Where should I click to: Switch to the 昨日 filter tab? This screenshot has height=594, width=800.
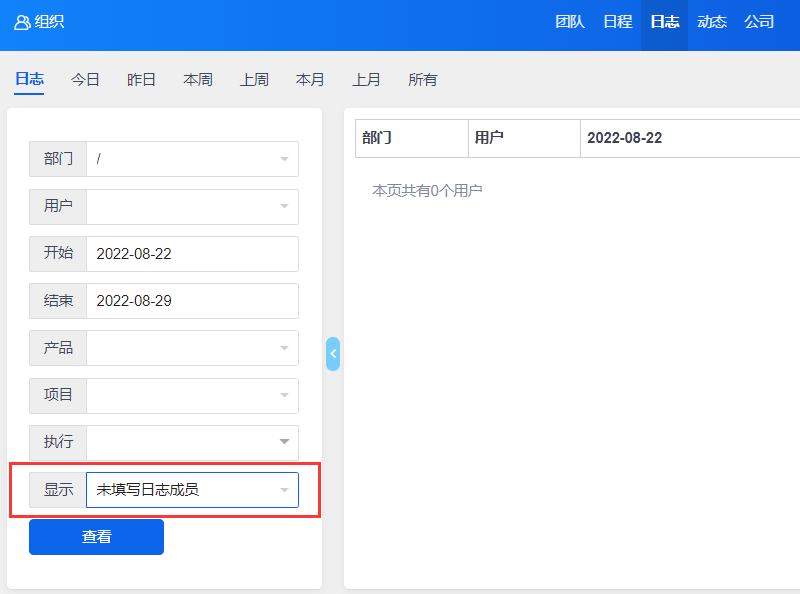coord(141,80)
